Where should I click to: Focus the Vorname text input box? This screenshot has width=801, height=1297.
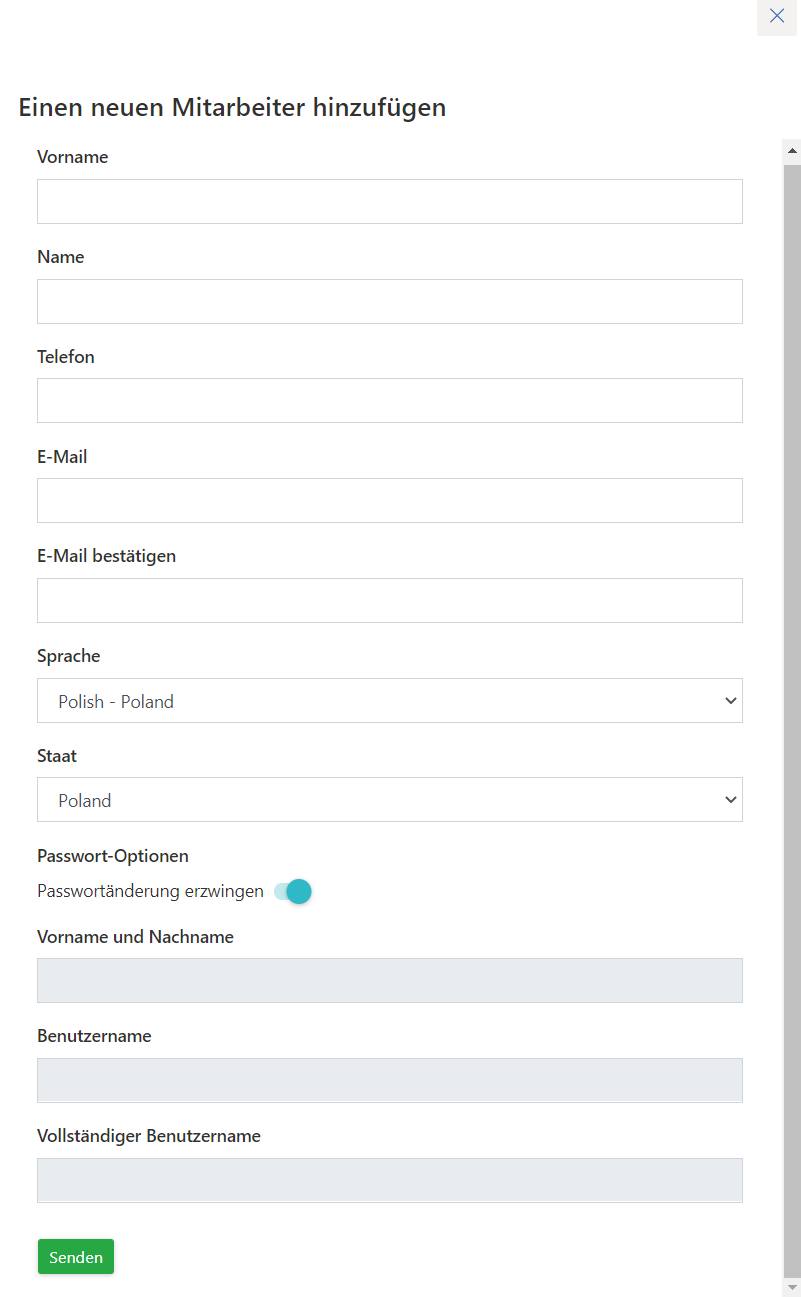pos(390,201)
